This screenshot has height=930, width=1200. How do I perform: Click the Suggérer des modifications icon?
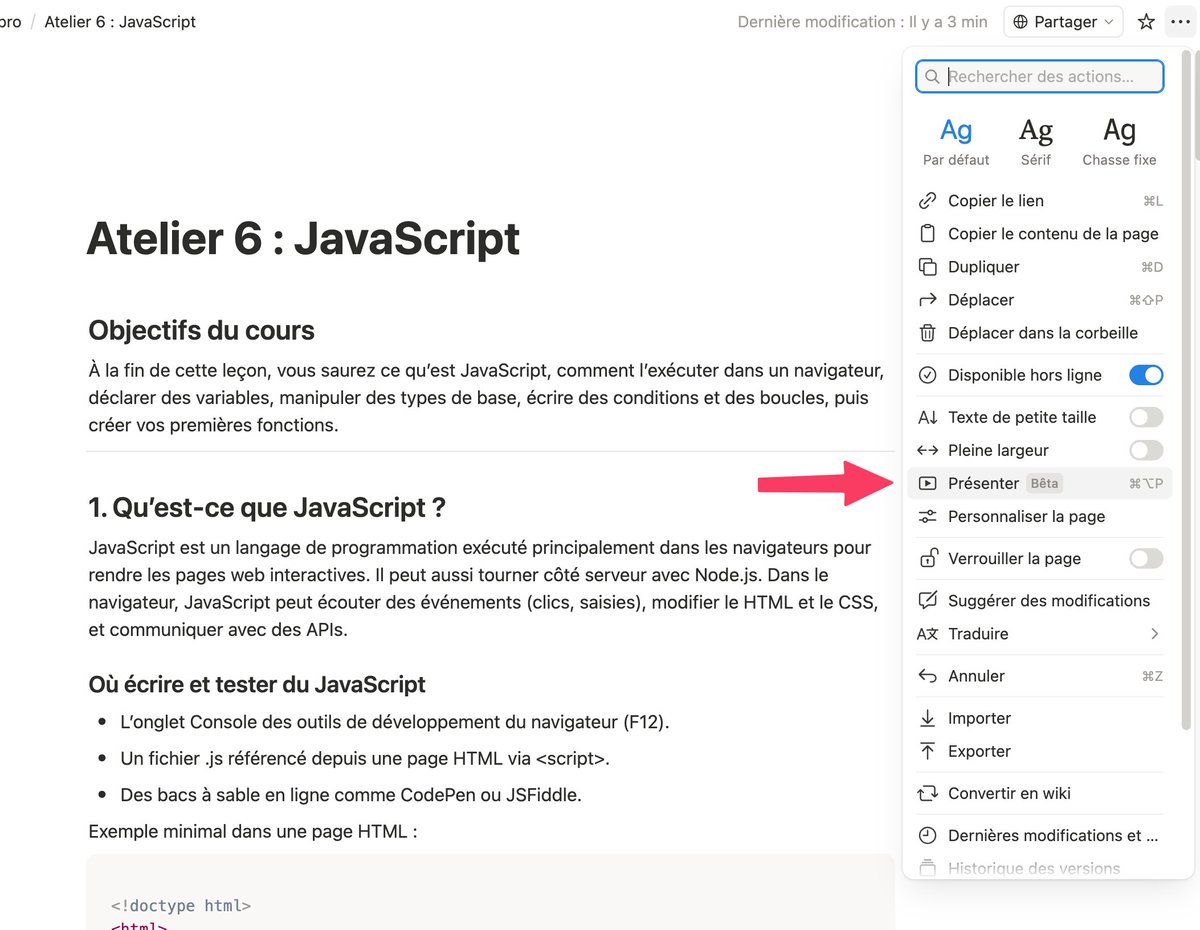pos(928,600)
